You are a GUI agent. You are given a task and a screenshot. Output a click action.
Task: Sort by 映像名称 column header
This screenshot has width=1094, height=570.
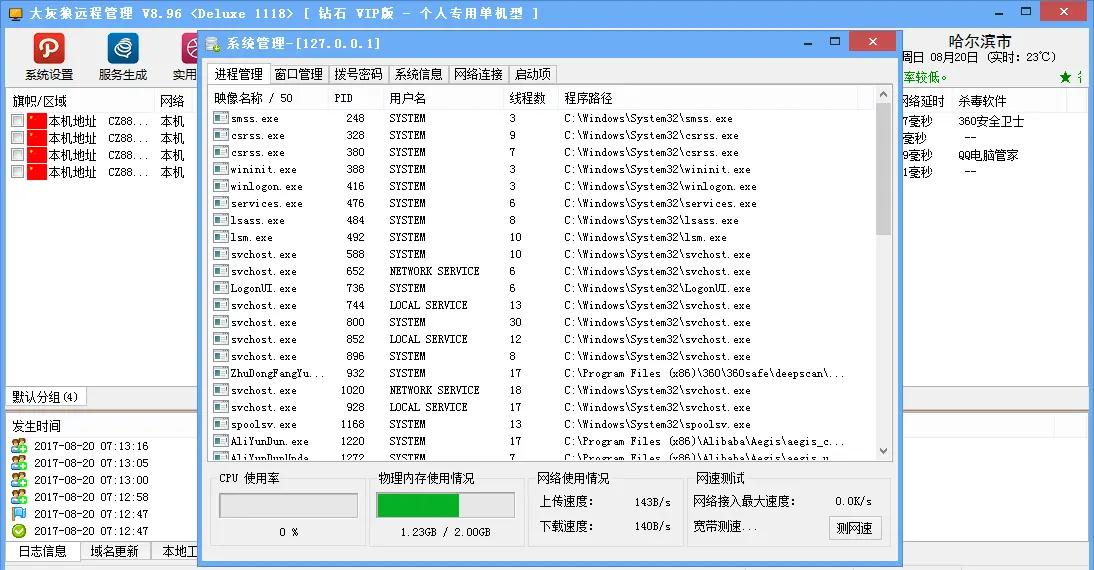(268, 98)
